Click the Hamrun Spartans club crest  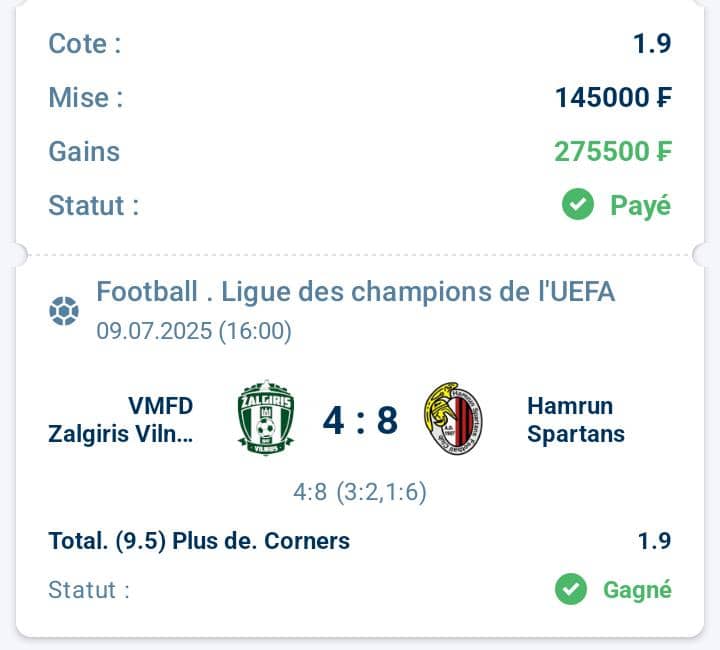click(x=453, y=419)
